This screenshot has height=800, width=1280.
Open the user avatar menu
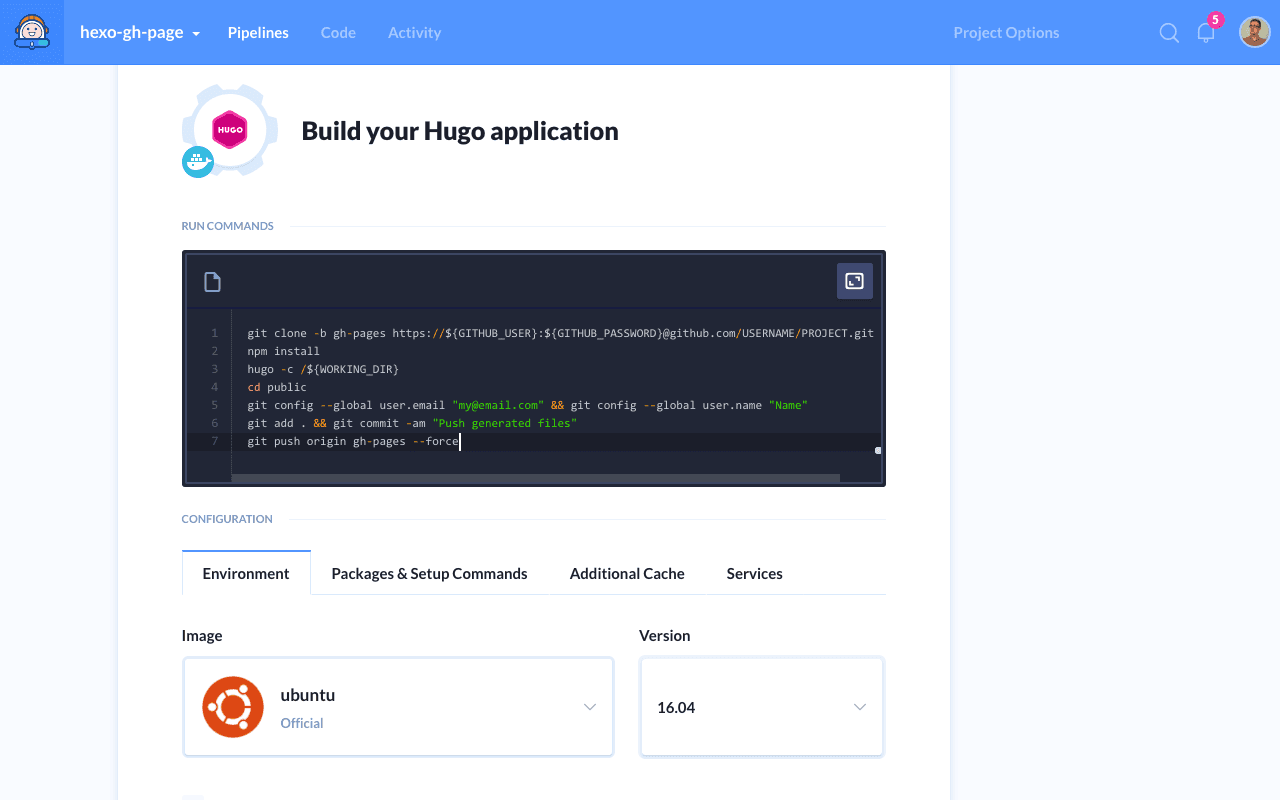1255,32
